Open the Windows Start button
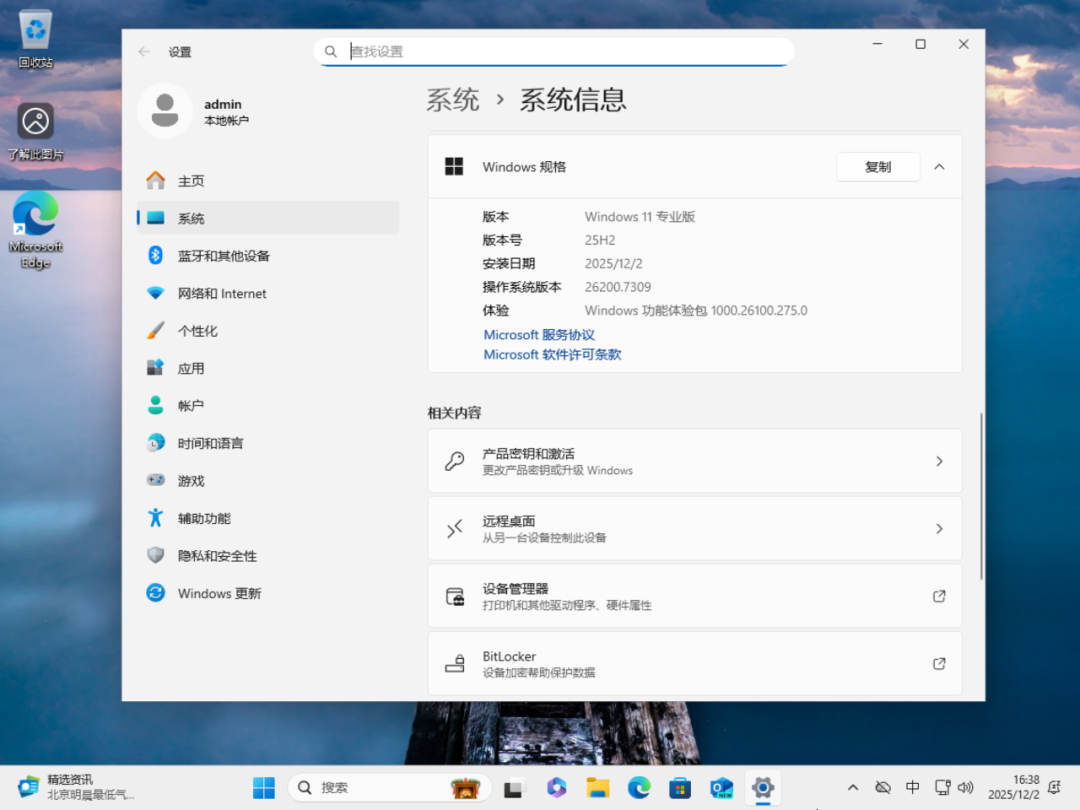The image size is (1080, 810). [x=264, y=787]
